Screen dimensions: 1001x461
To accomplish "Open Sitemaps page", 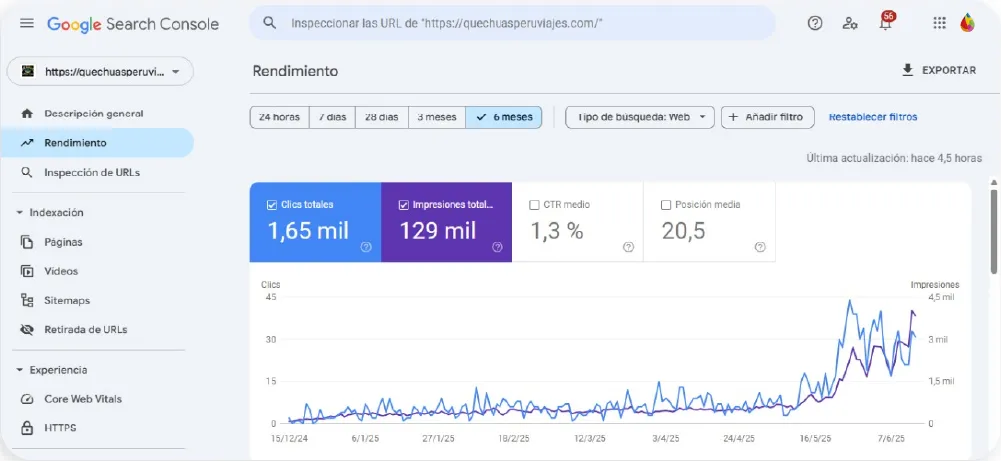I will tap(97, 300).
